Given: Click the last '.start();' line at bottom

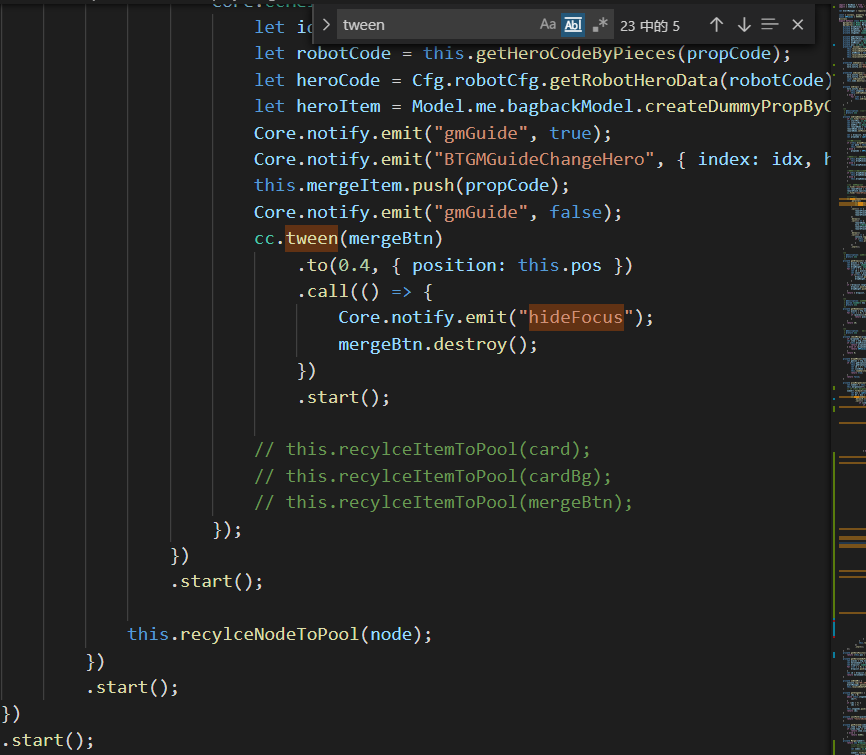Looking at the screenshot, I should pyautogui.click(x=48, y=740).
